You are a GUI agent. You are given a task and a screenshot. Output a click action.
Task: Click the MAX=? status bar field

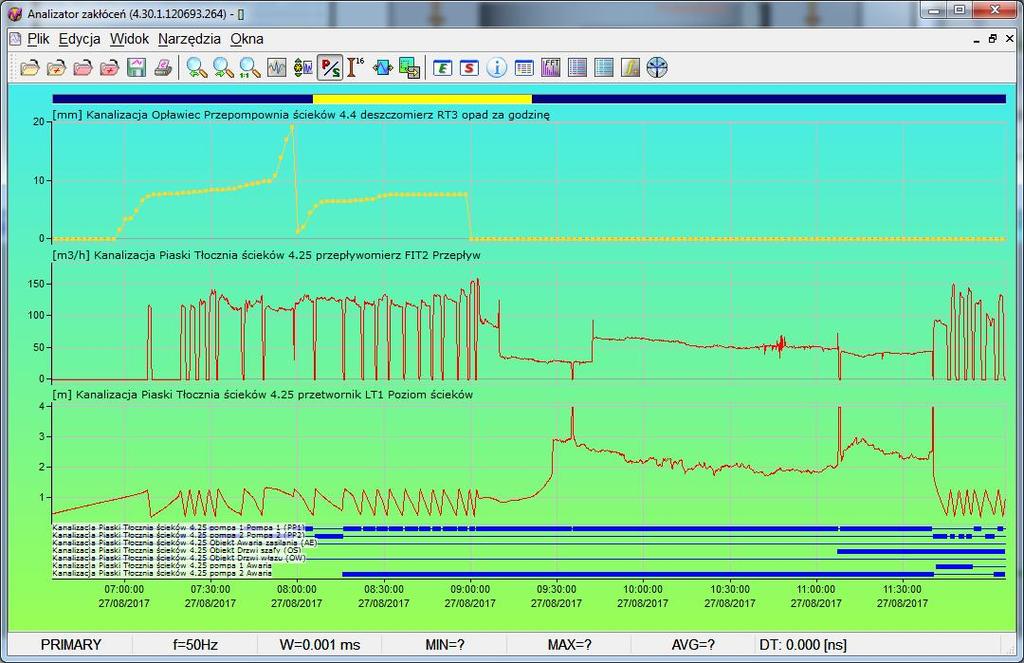point(569,645)
